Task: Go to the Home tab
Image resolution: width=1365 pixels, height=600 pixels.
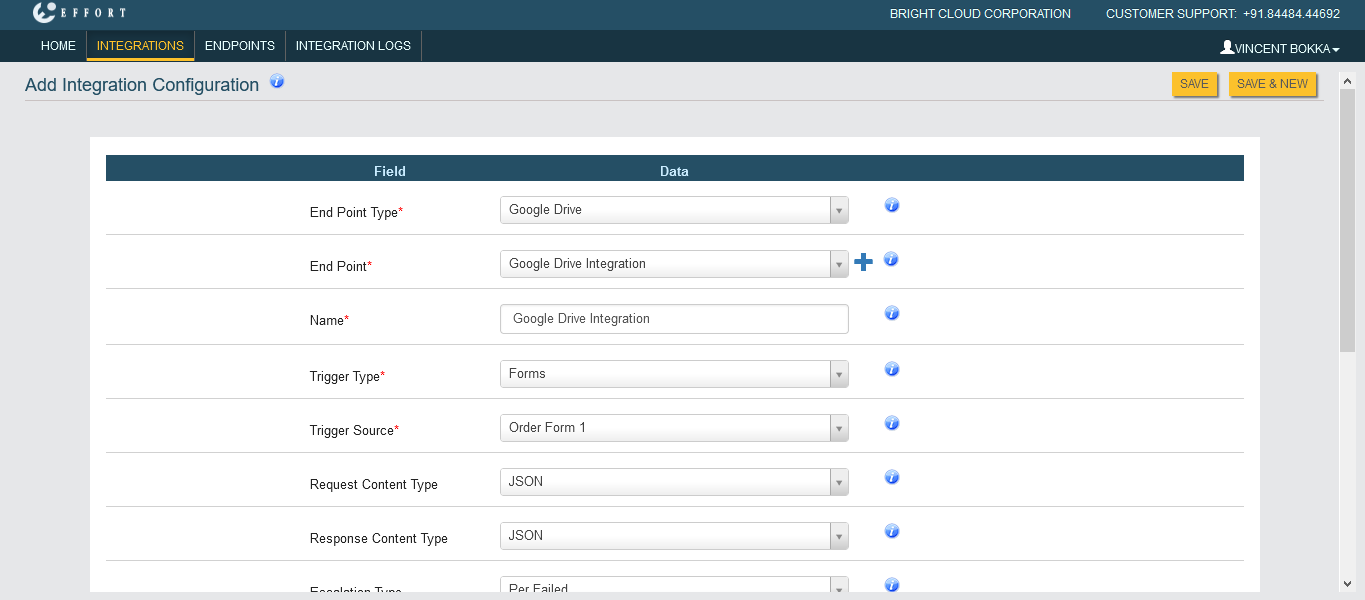Action: coord(58,46)
